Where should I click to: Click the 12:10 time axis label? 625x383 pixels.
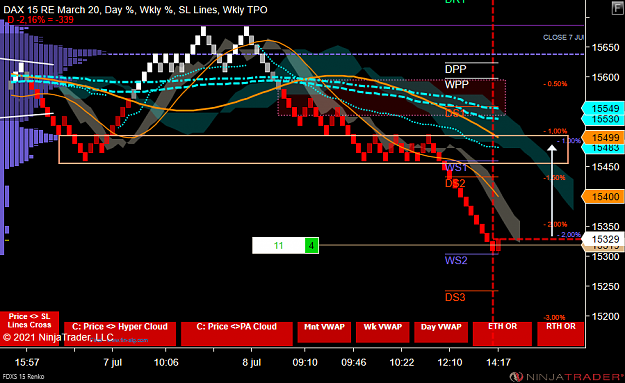click(450, 363)
